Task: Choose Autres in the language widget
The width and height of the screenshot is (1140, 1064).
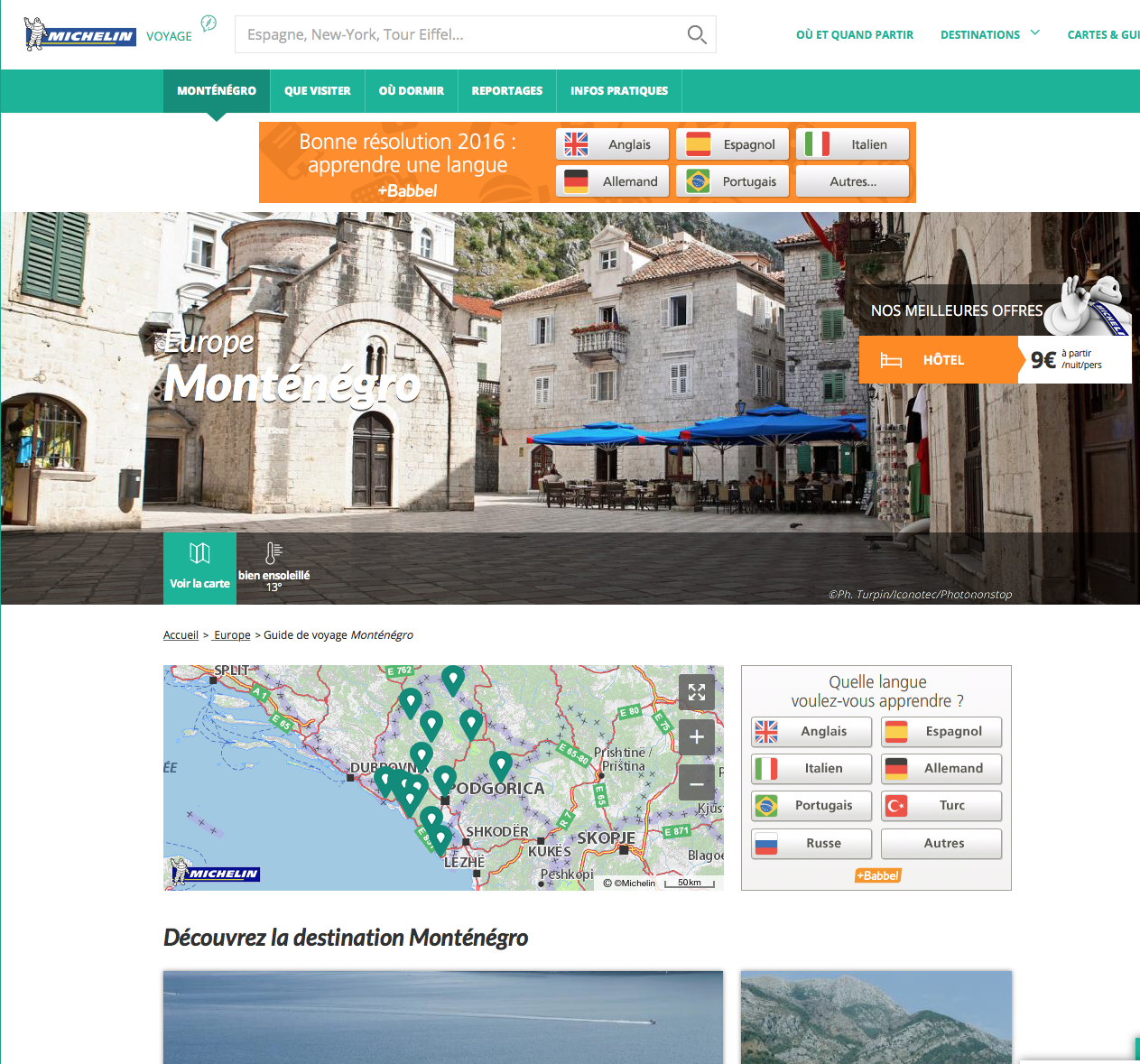Action: click(941, 843)
